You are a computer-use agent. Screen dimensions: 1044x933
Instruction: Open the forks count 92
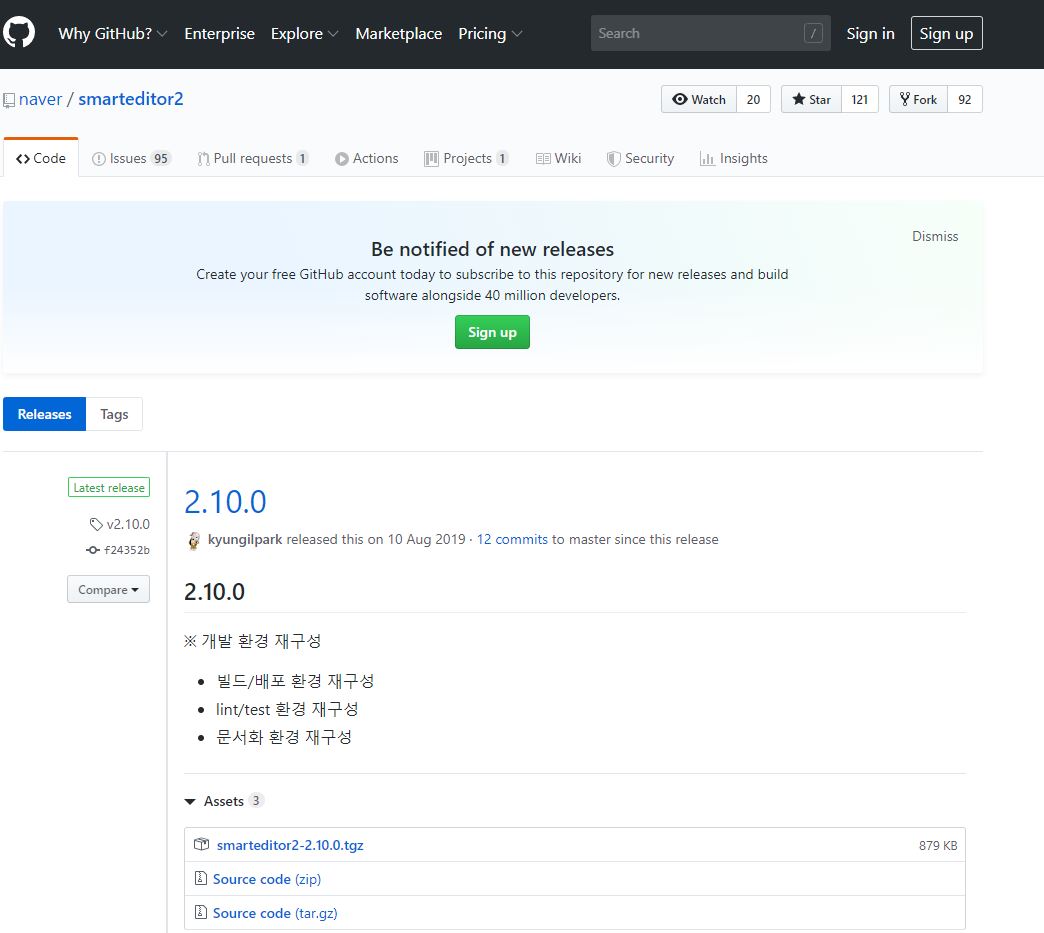[965, 99]
